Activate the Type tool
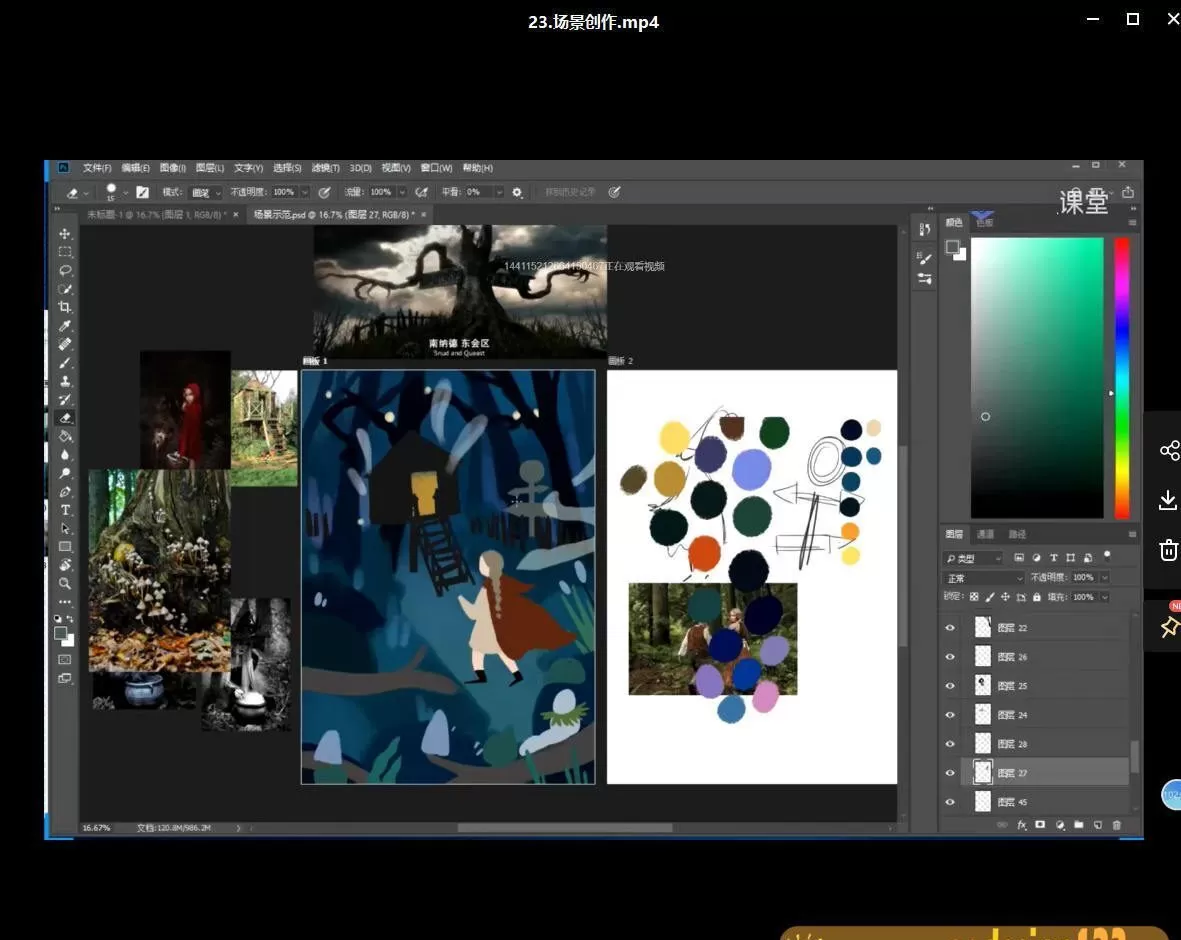Viewport: 1181px width, 940px height. click(x=65, y=510)
